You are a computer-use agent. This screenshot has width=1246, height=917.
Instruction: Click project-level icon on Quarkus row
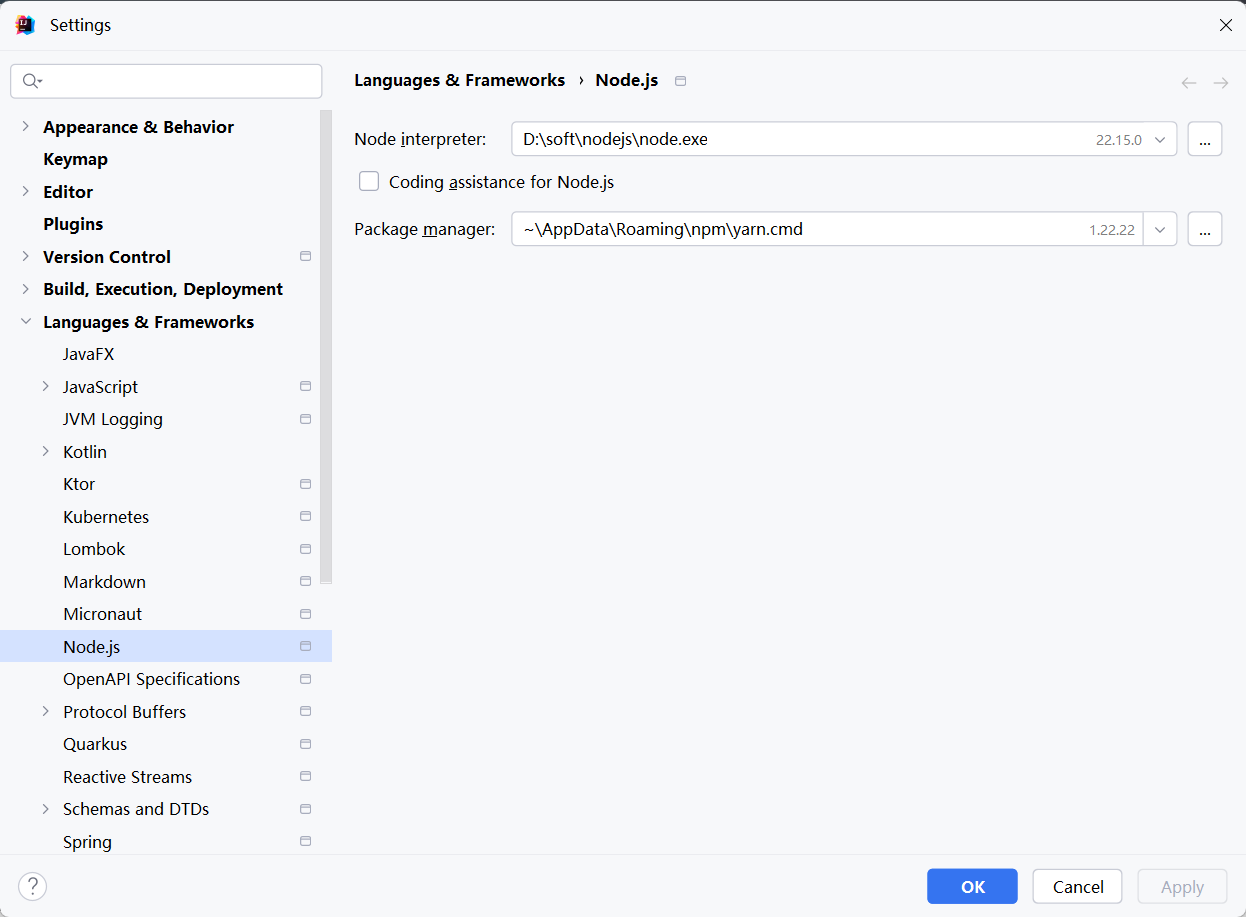[x=306, y=744]
